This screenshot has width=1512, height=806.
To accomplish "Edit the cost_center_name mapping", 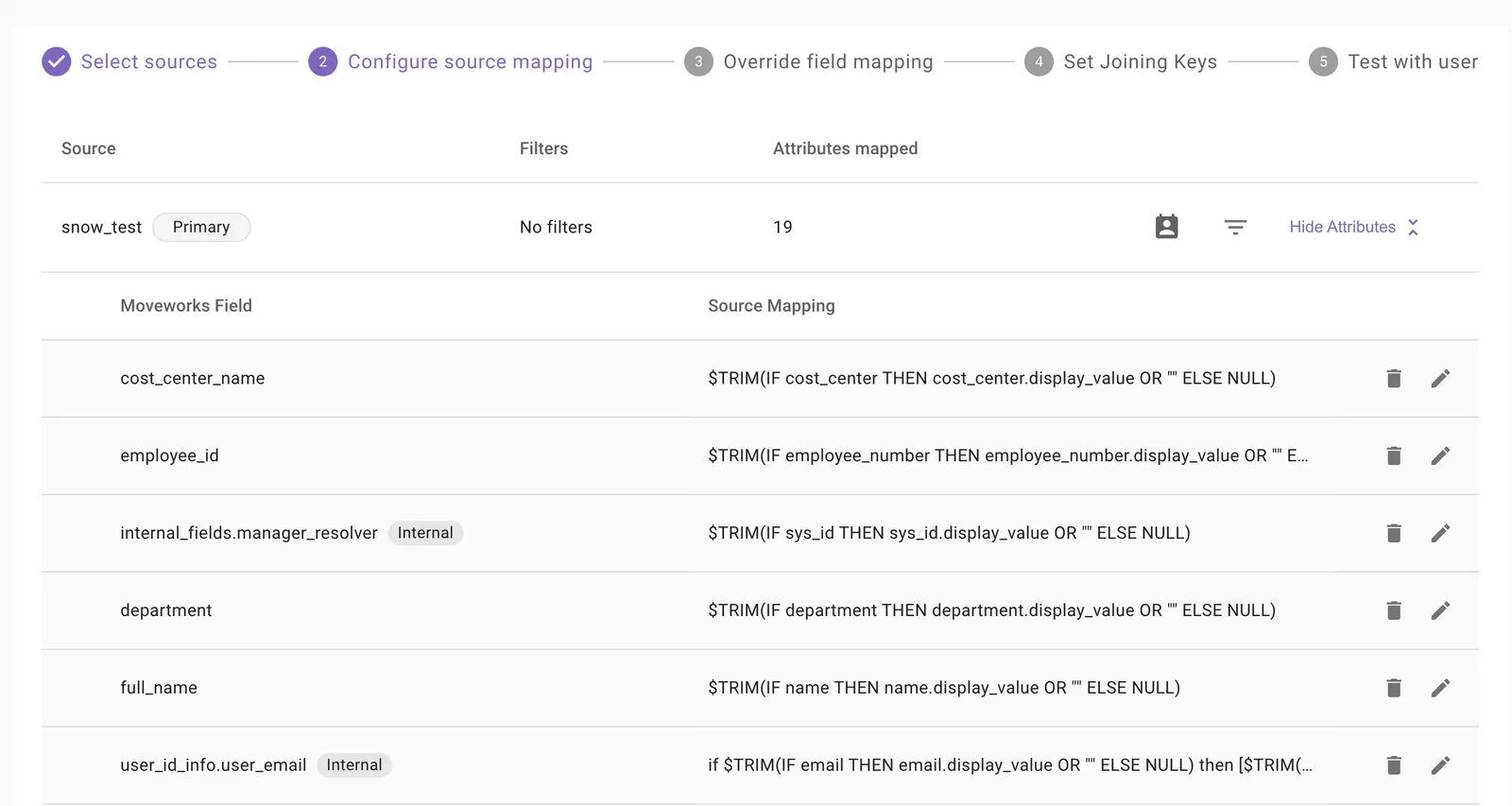I will point(1440,378).
